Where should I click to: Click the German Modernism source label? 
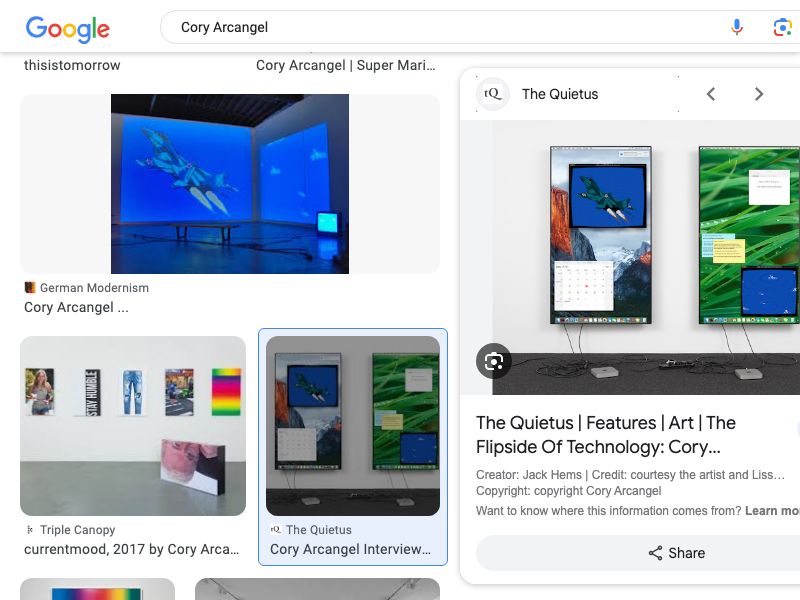tap(94, 288)
